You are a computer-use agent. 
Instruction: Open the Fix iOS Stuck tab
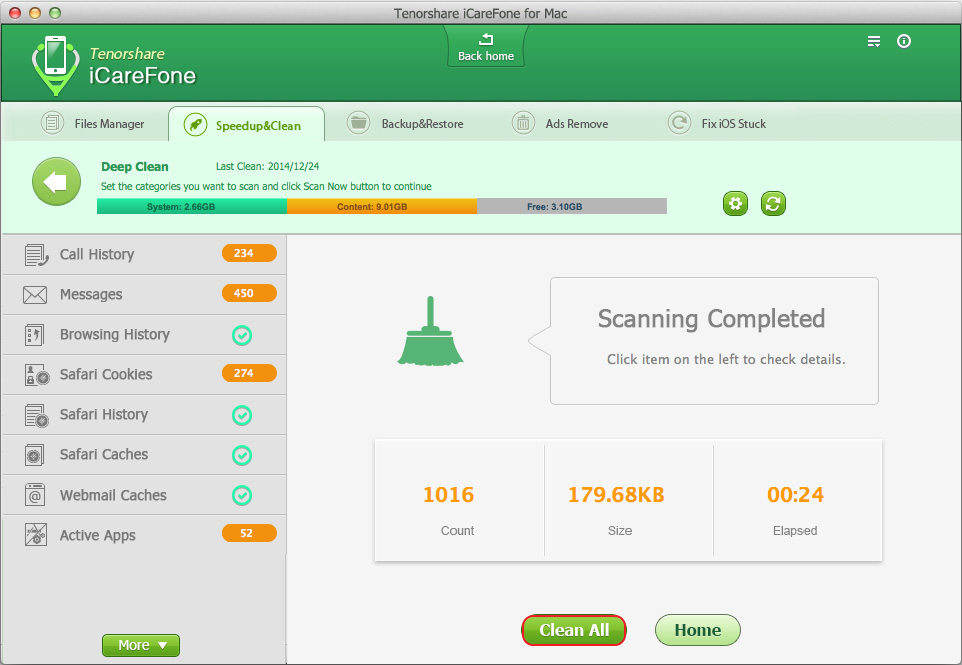717,123
